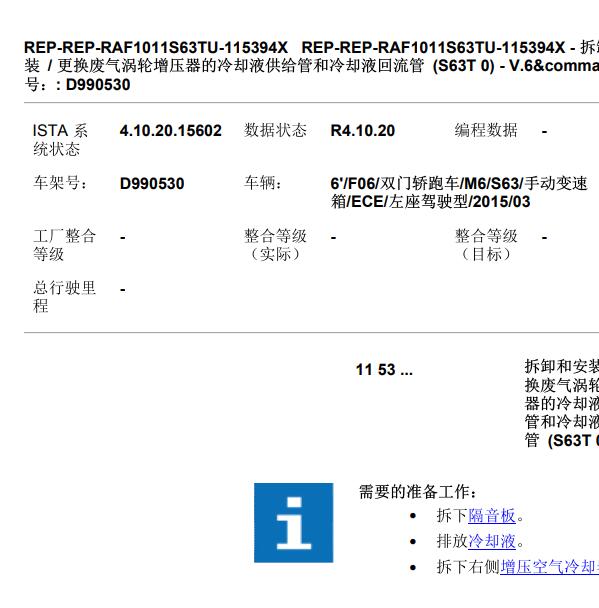
Task: Click the 车架号 label
Action: [60, 183]
